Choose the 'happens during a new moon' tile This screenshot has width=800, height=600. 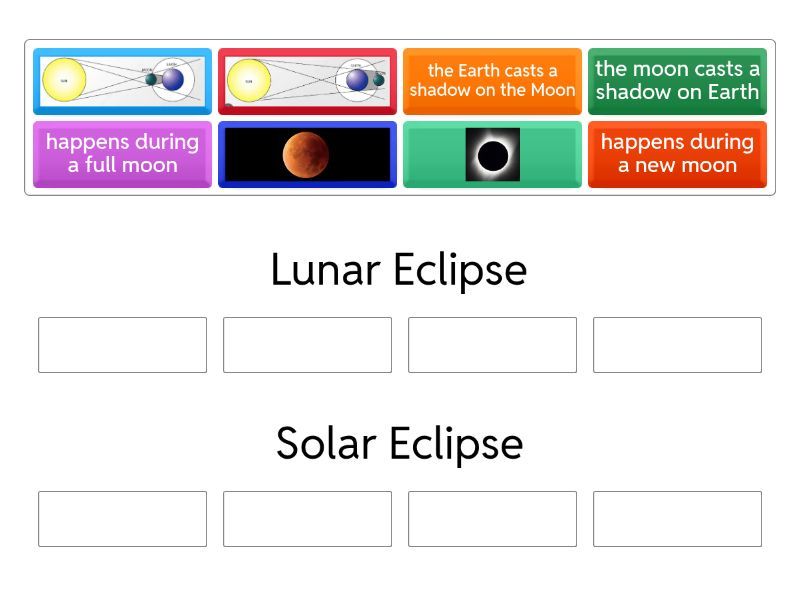pos(677,154)
